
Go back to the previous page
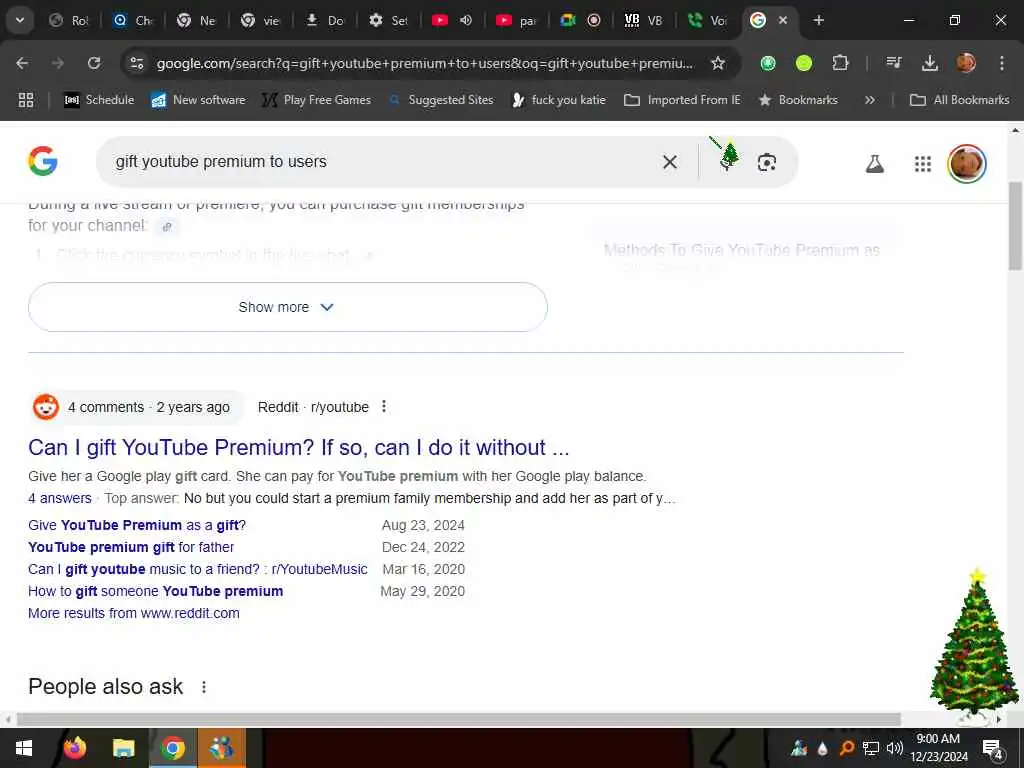coord(22,63)
